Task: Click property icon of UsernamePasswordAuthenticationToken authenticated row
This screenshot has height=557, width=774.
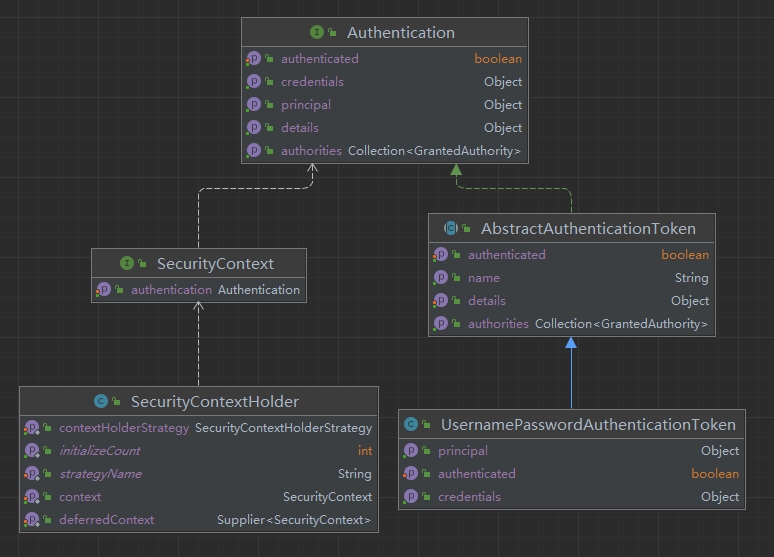Action: tap(410, 474)
